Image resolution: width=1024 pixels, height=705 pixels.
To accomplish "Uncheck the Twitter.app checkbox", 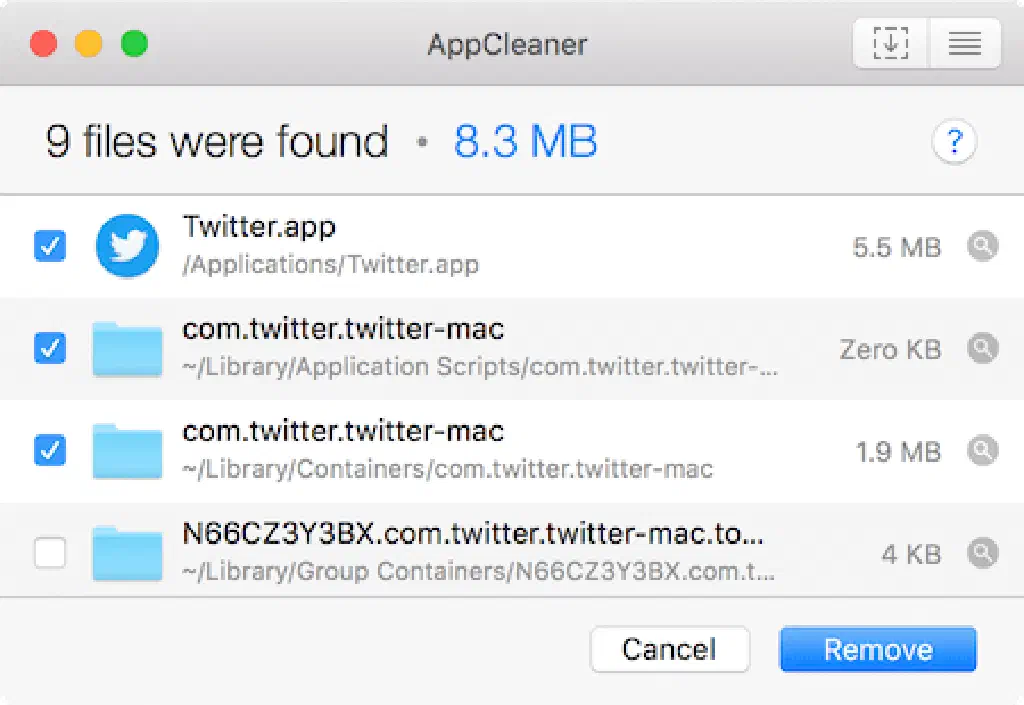I will [x=50, y=246].
